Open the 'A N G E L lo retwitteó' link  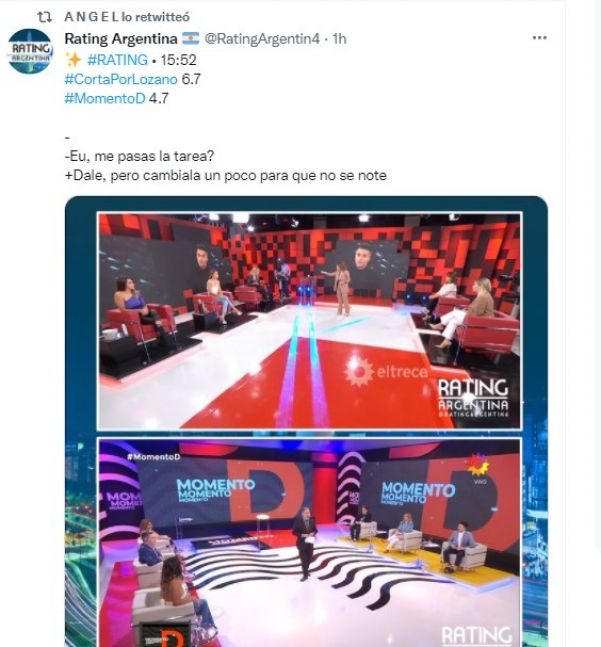coord(127,17)
